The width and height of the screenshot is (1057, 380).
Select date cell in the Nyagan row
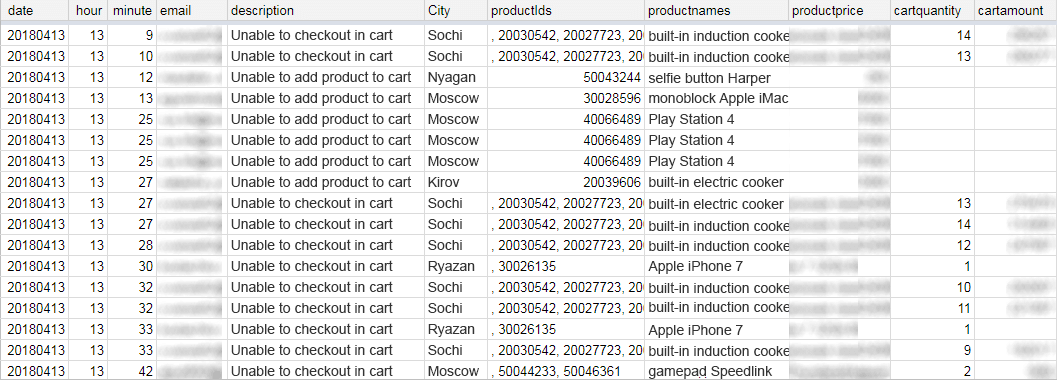34,77
